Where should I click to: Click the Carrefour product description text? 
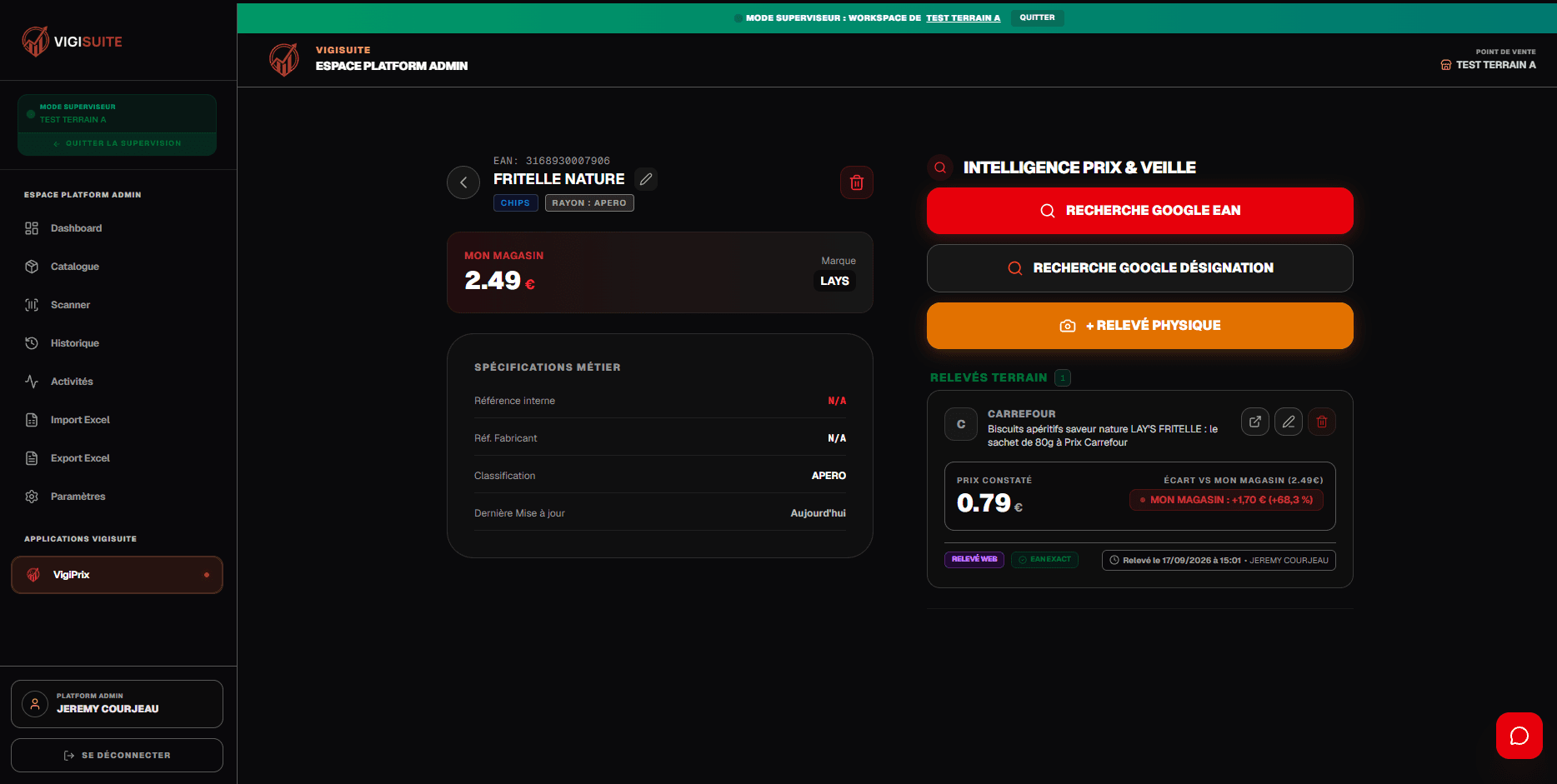[x=1103, y=436]
